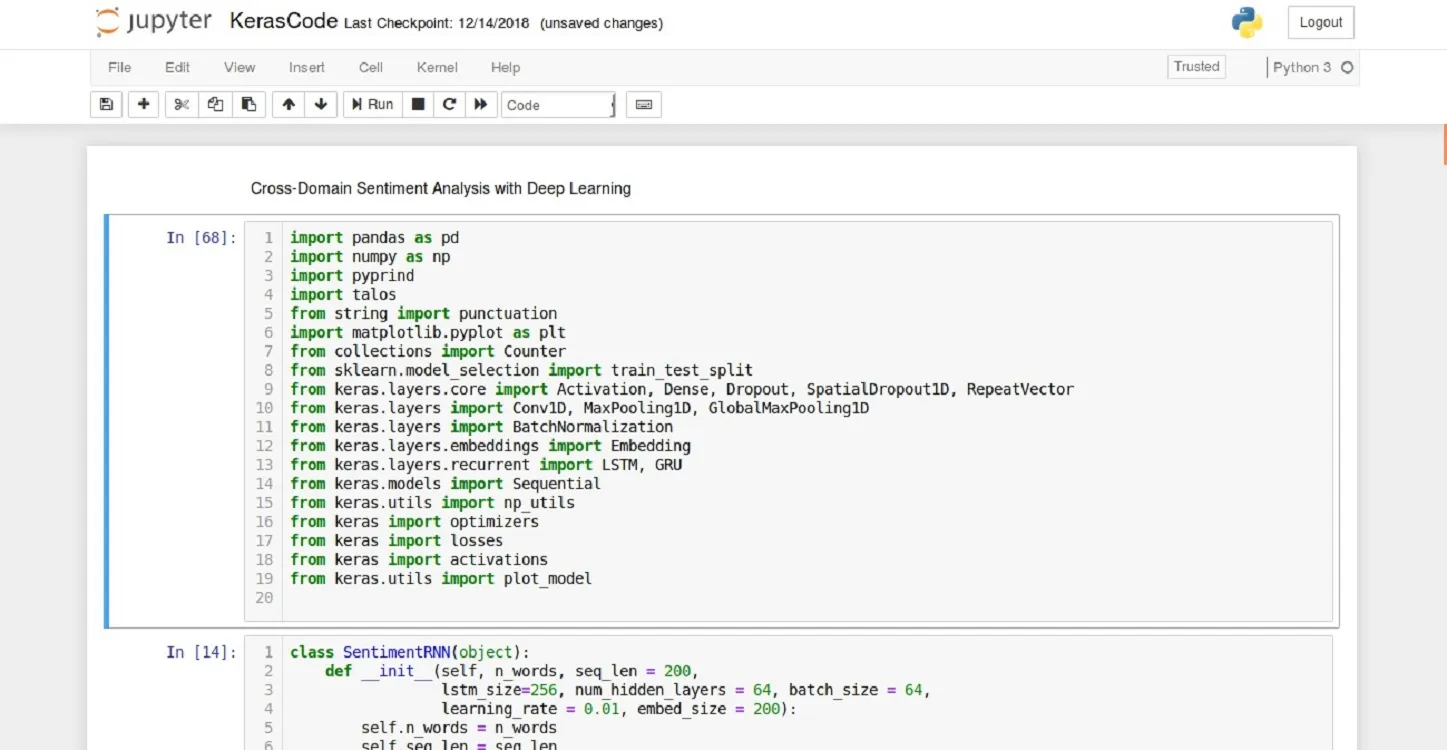Click the Logout button

(x=1320, y=22)
